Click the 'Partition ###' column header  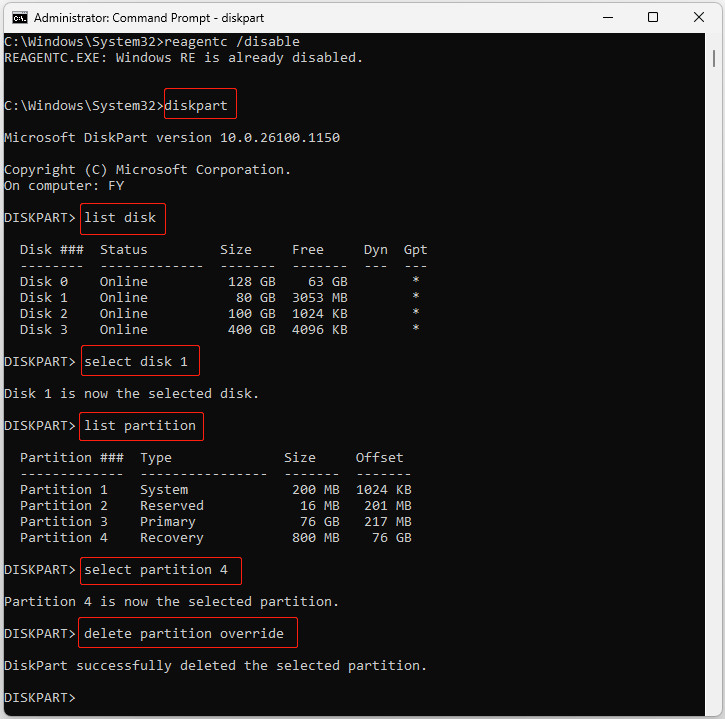point(72,458)
